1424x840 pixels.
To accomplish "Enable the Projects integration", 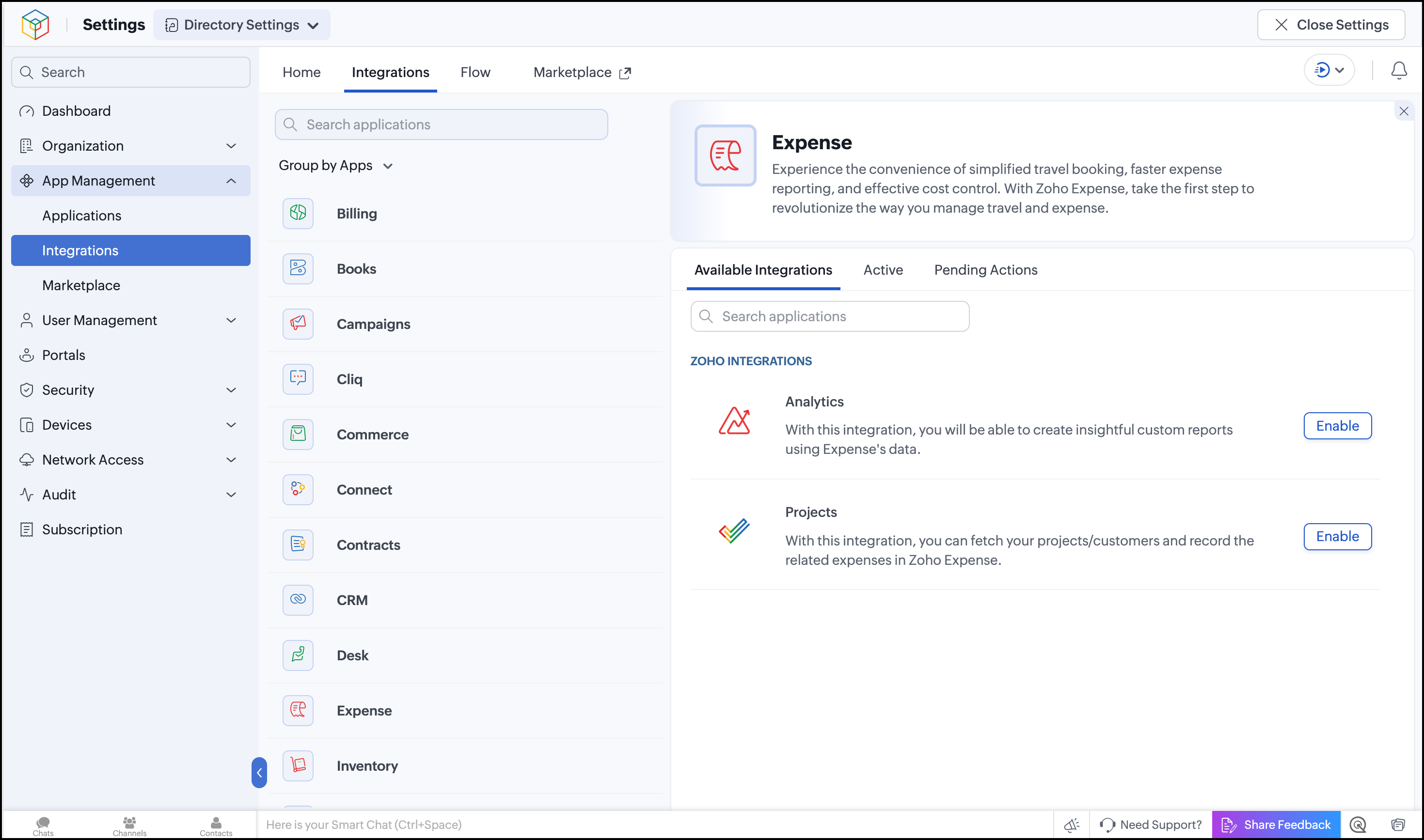I will [1337, 536].
